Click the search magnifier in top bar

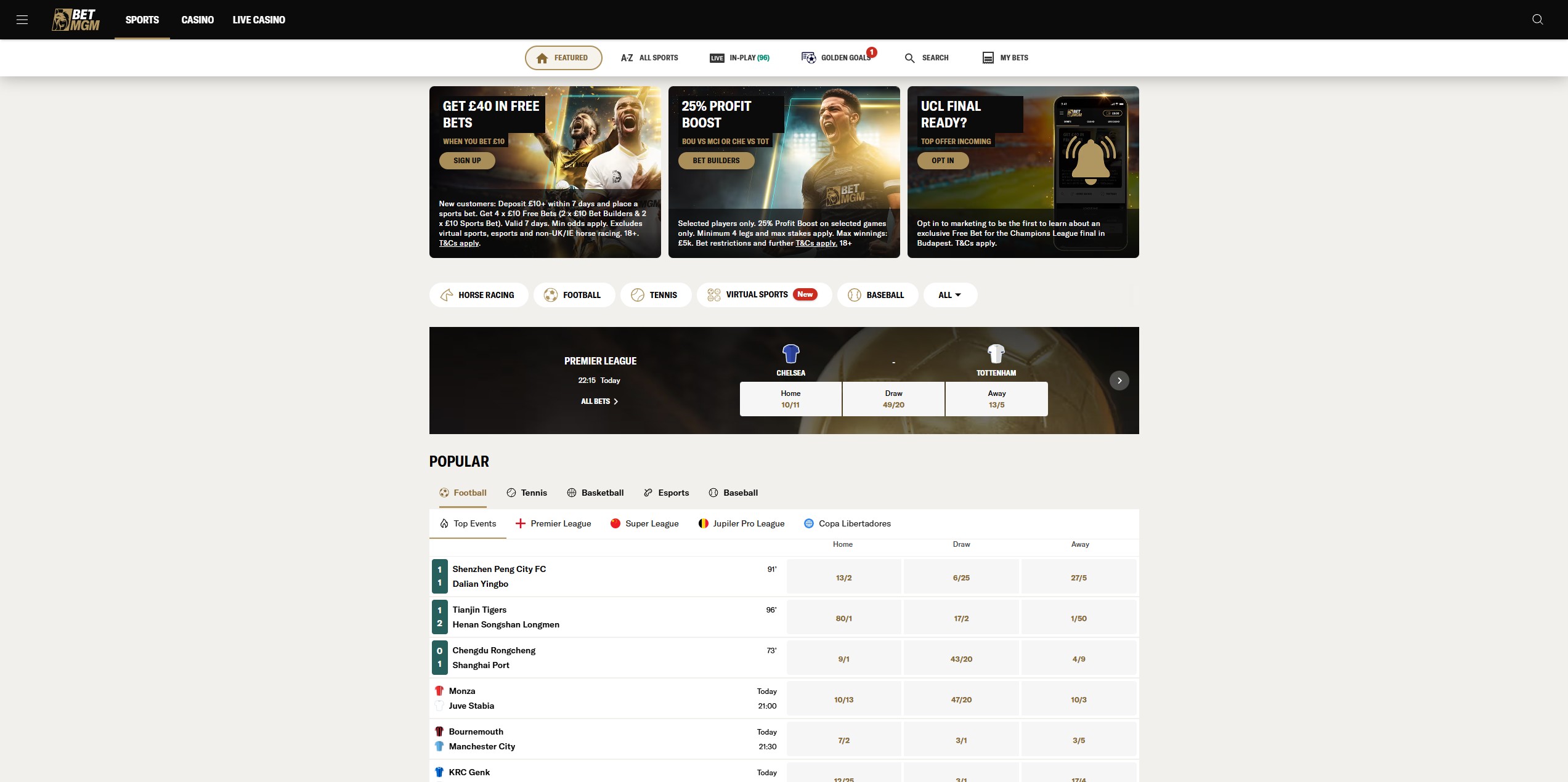click(x=1537, y=19)
